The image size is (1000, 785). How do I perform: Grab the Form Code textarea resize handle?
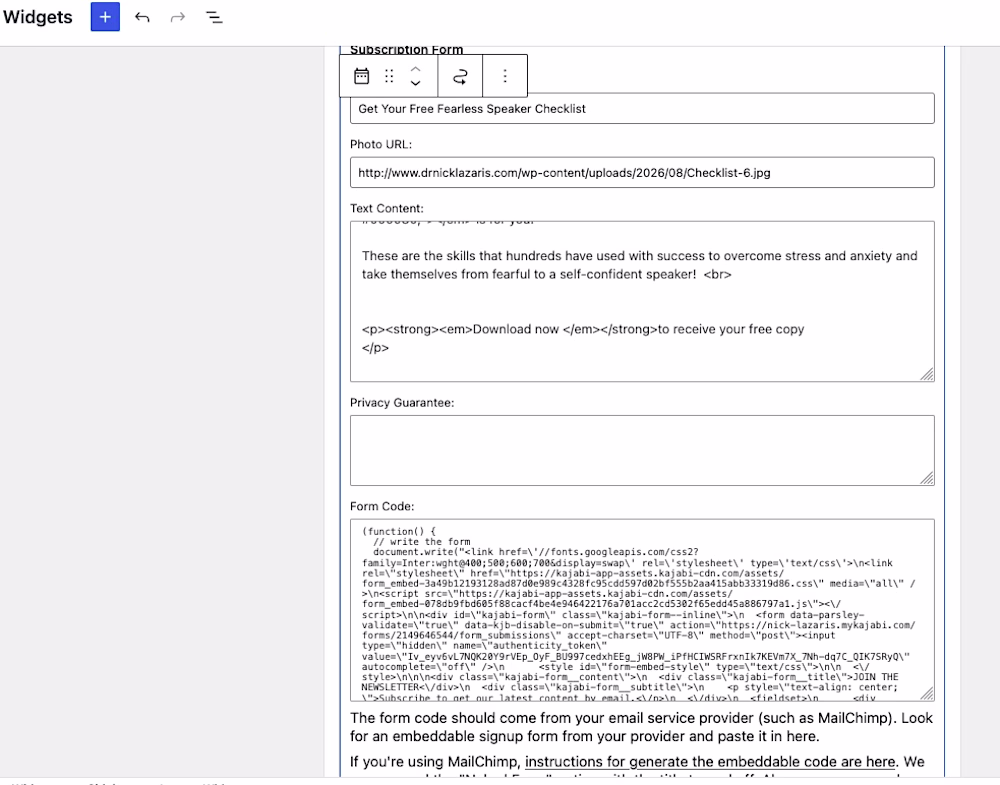pyautogui.click(x=927, y=694)
